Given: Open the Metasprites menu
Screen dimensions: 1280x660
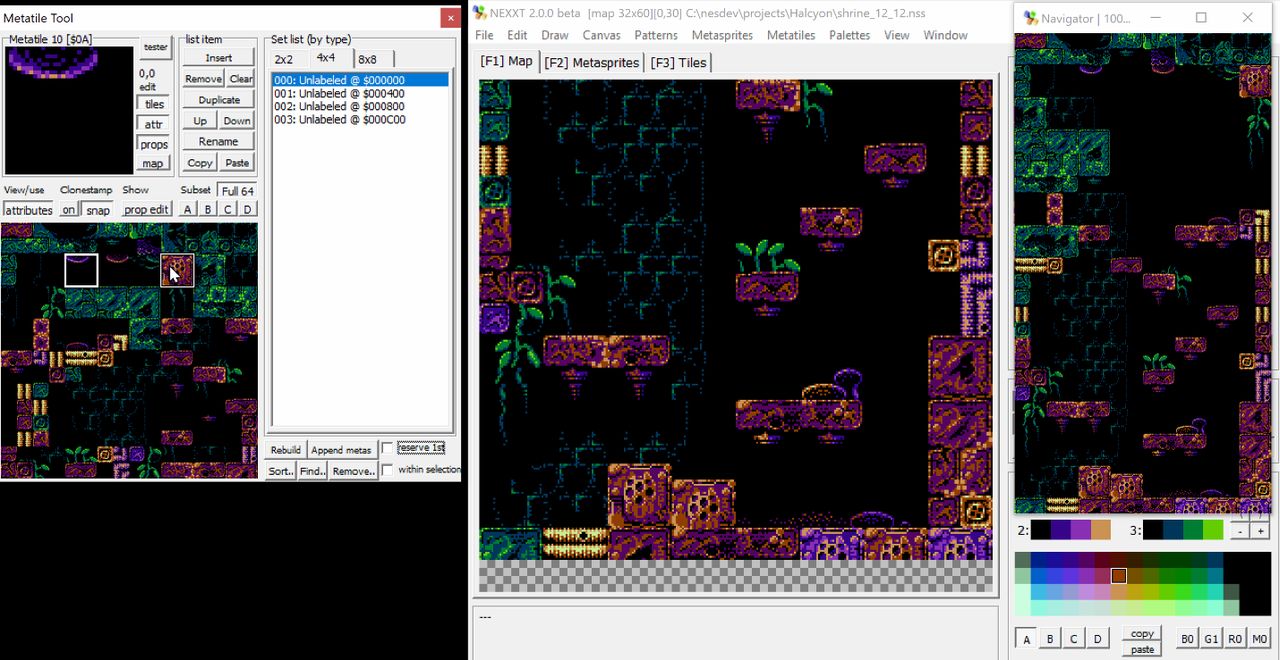Looking at the screenshot, I should click(722, 35).
